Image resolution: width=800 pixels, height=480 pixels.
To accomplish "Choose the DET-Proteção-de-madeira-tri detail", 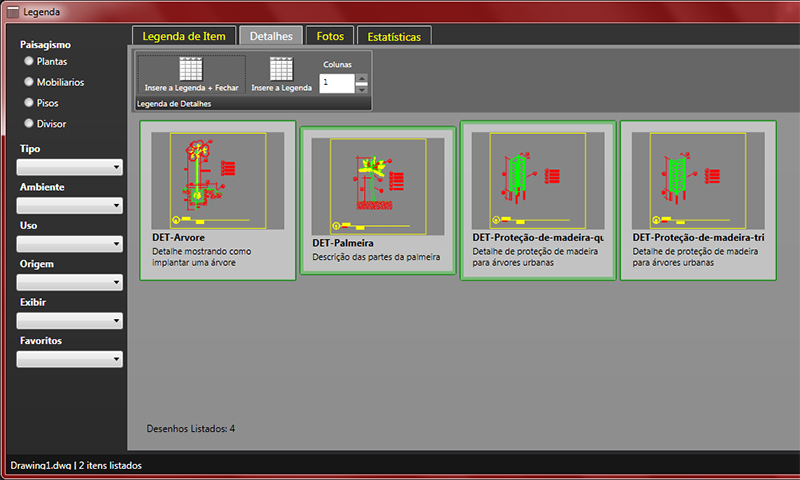I will [698, 180].
